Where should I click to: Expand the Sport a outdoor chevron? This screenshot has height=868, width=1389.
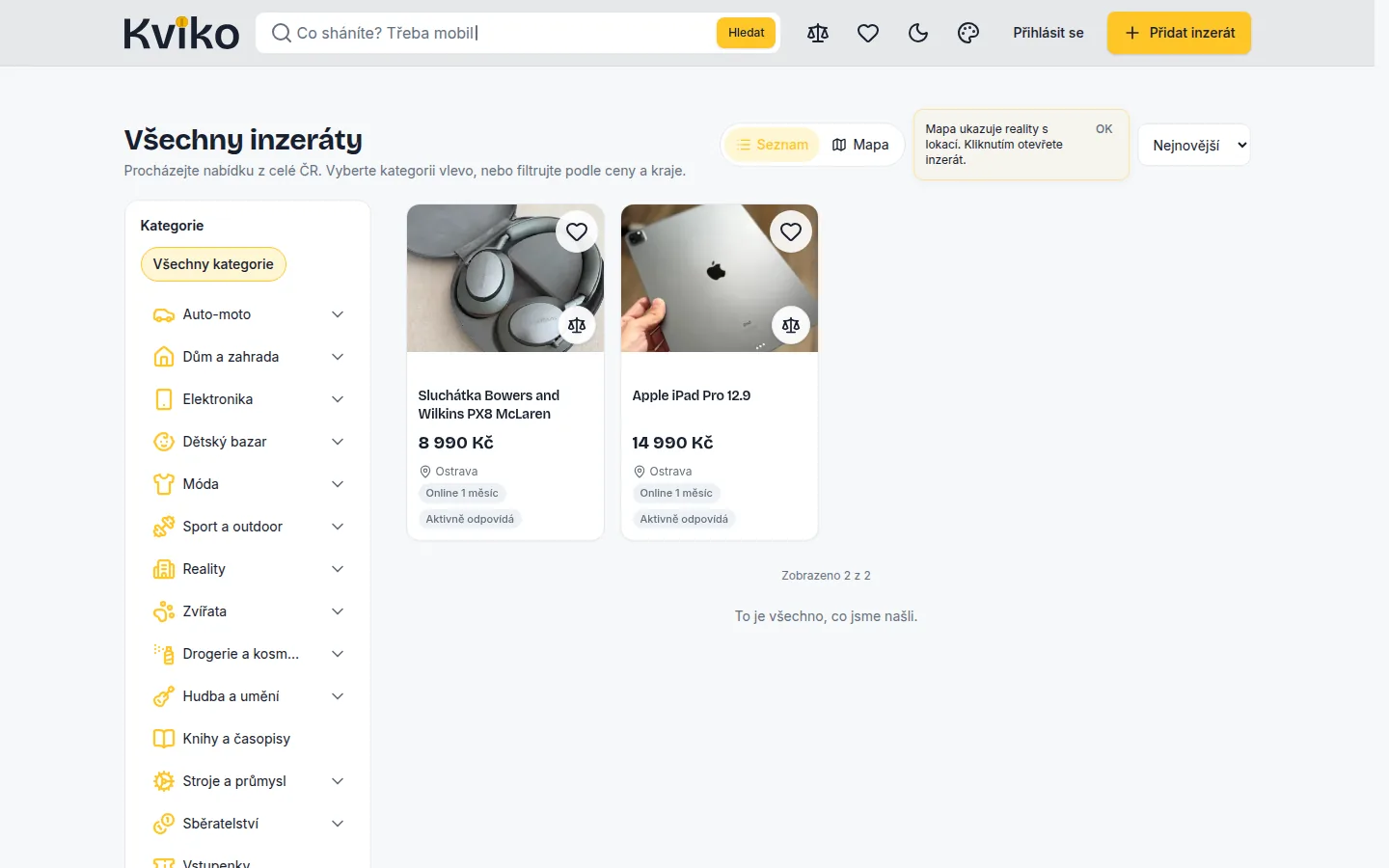click(x=338, y=527)
